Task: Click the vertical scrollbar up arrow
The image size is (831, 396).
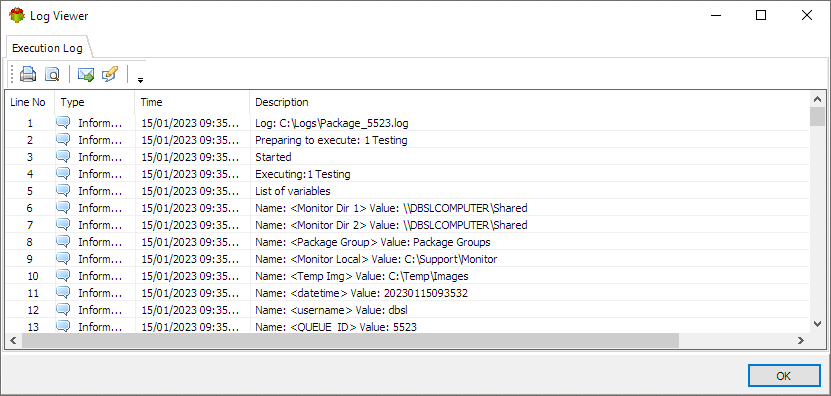Action: coord(817,99)
